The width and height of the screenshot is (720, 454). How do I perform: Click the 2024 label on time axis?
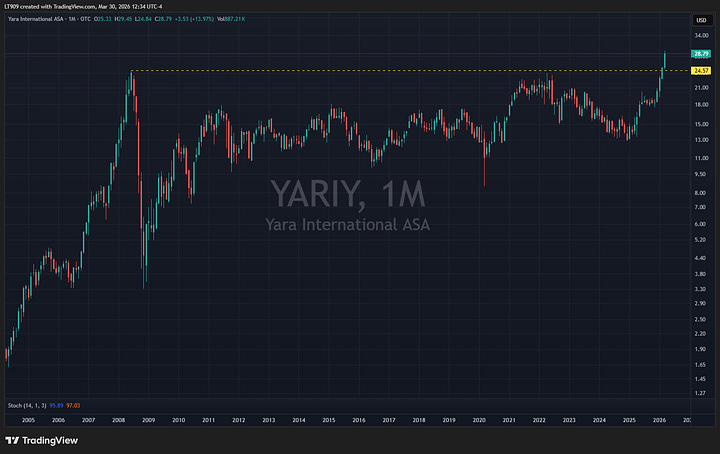pos(599,420)
